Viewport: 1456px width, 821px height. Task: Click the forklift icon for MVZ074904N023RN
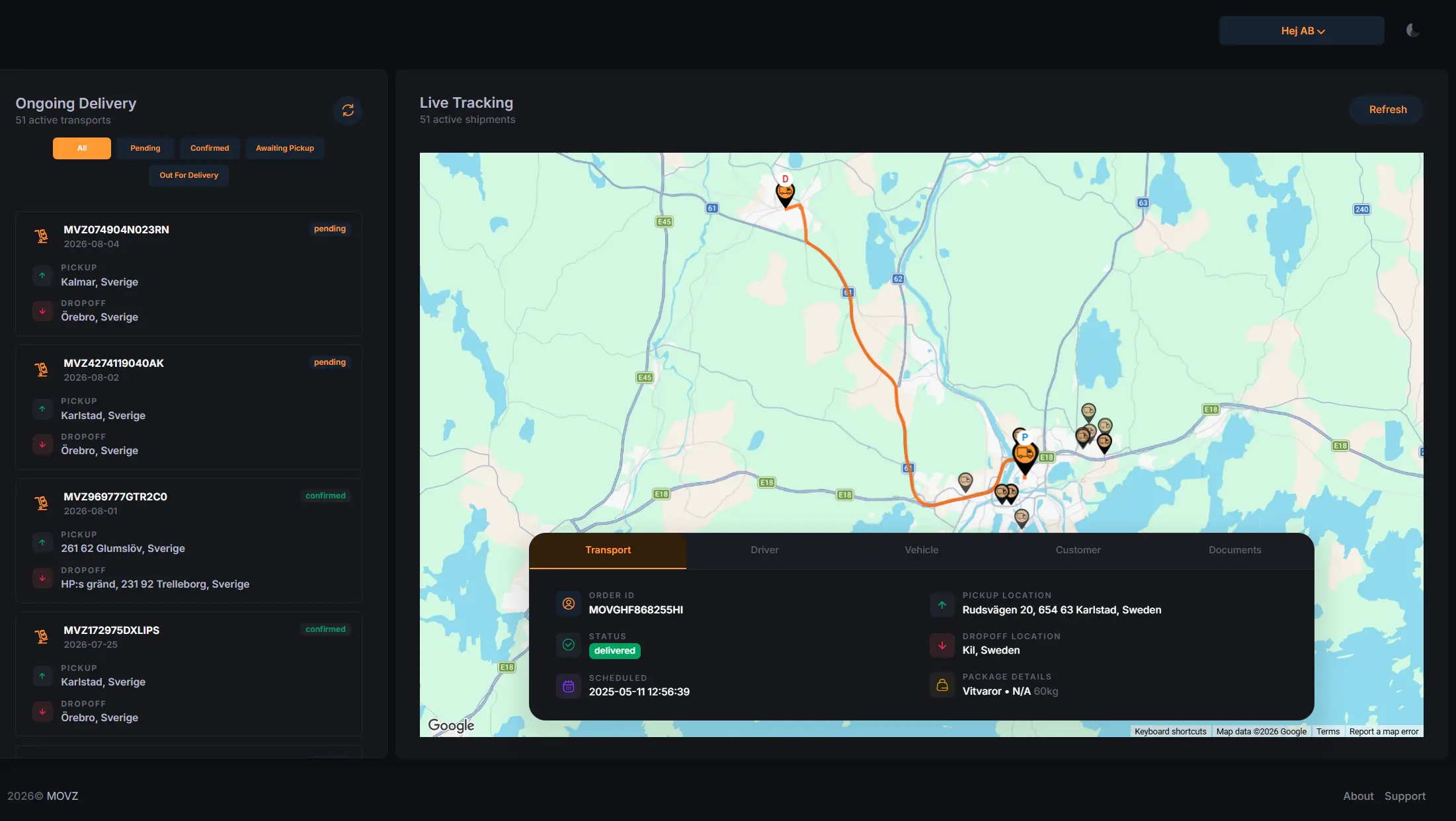pos(42,236)
